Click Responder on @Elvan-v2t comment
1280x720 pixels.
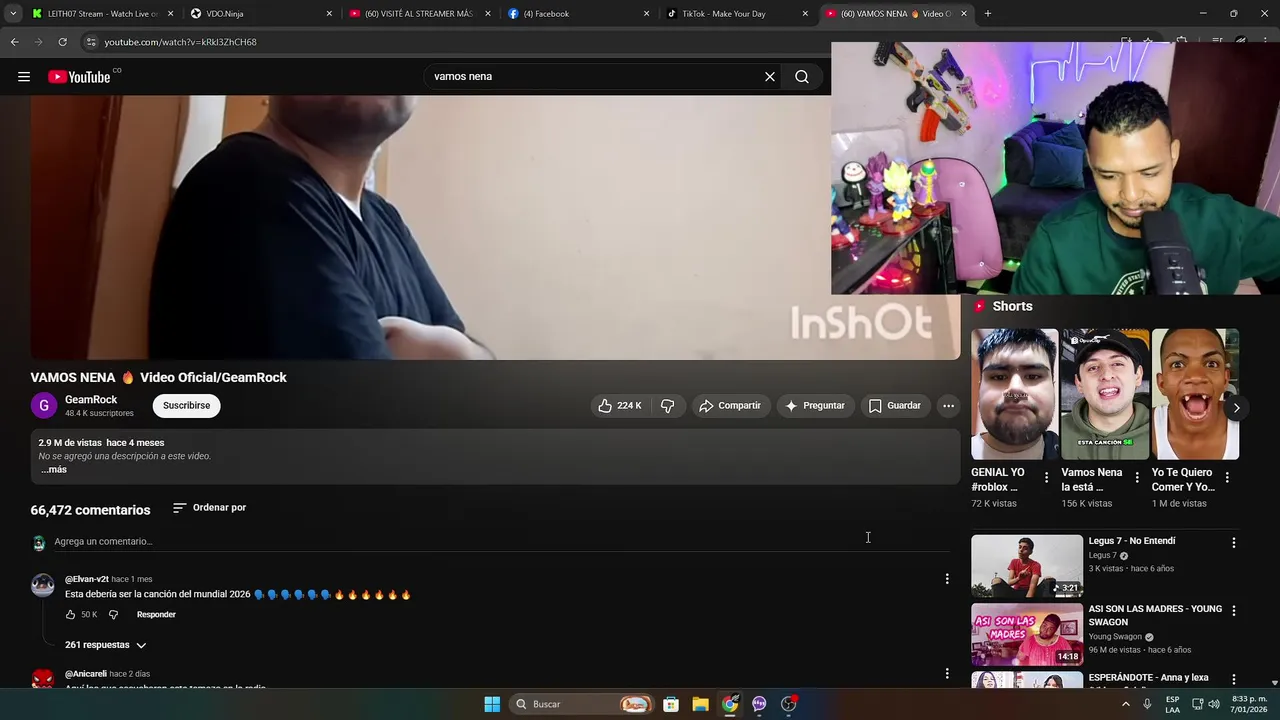(156, 614)
